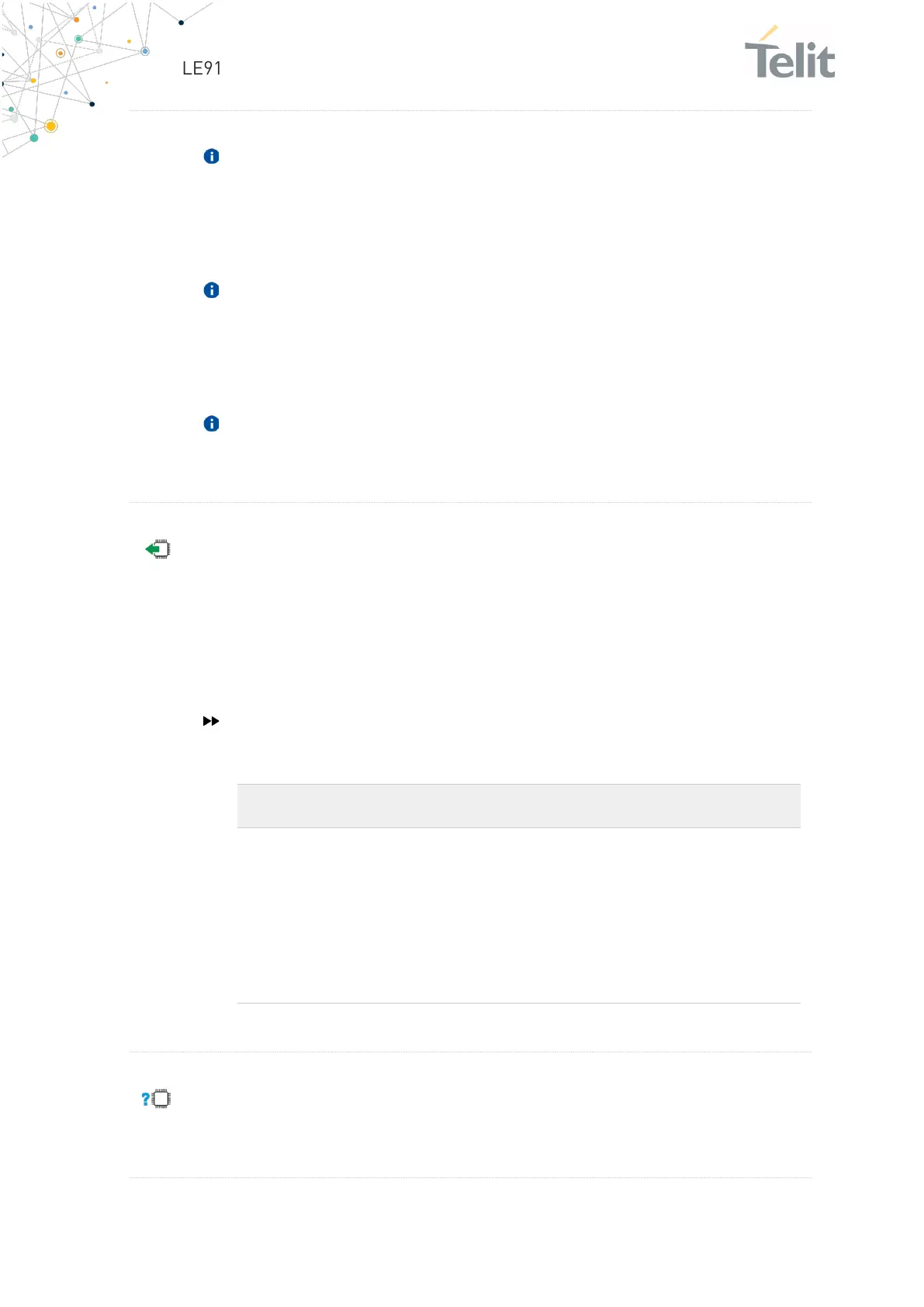Click the question mark chip icon
The image size is (924, 1307).
[156, 1099]
